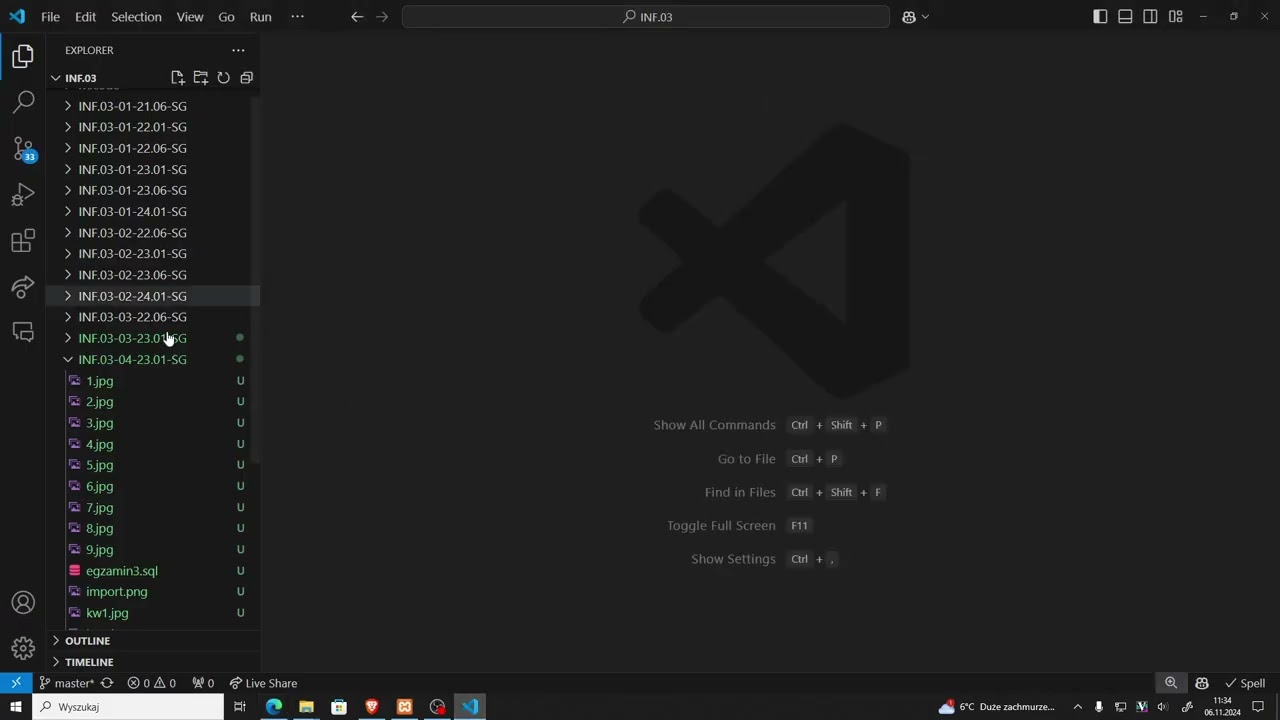Open the Run menu
Image resolution: width=1280 pixels, height=720 pixels.
tap(261, 17)
